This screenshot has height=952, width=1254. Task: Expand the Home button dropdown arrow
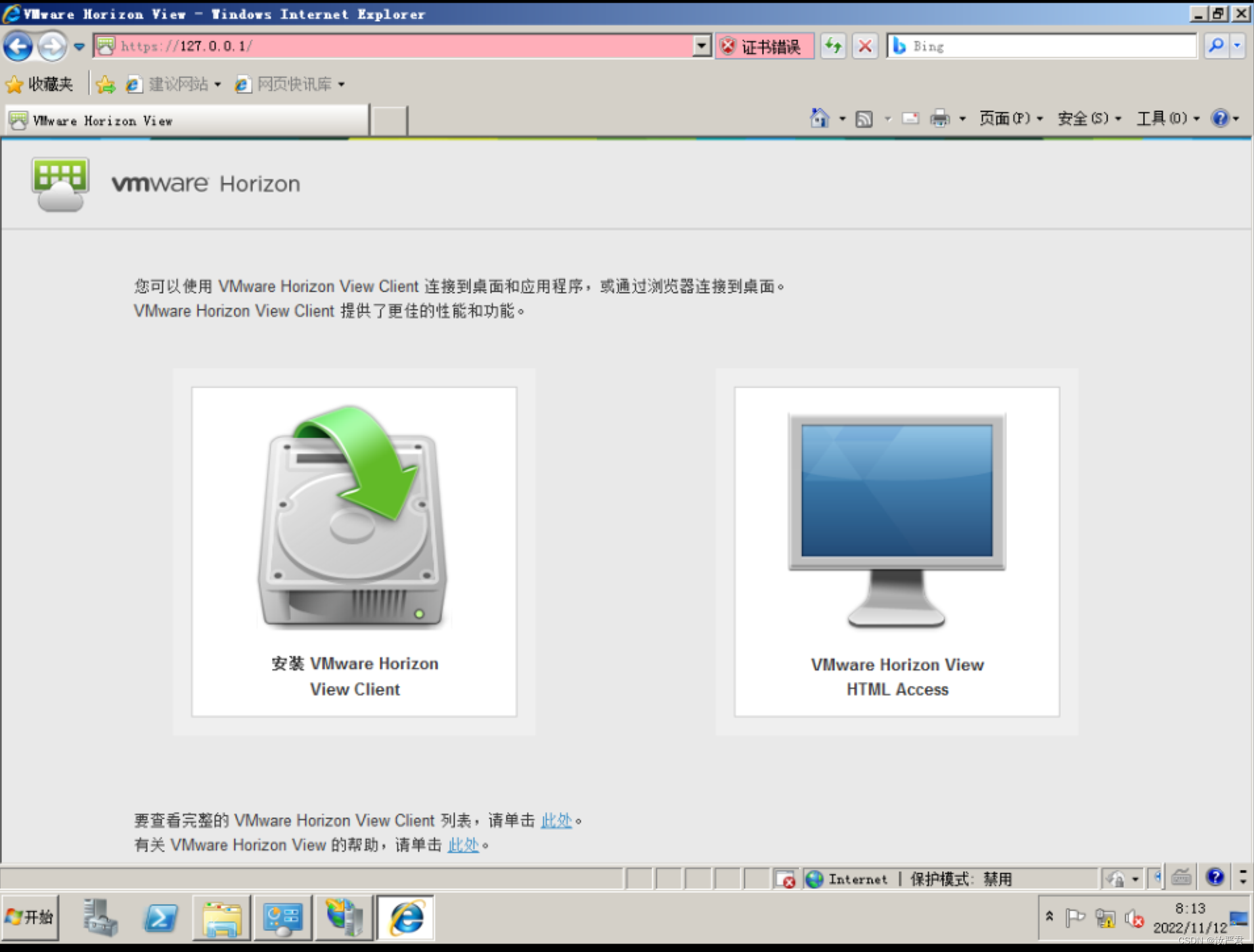842,119
